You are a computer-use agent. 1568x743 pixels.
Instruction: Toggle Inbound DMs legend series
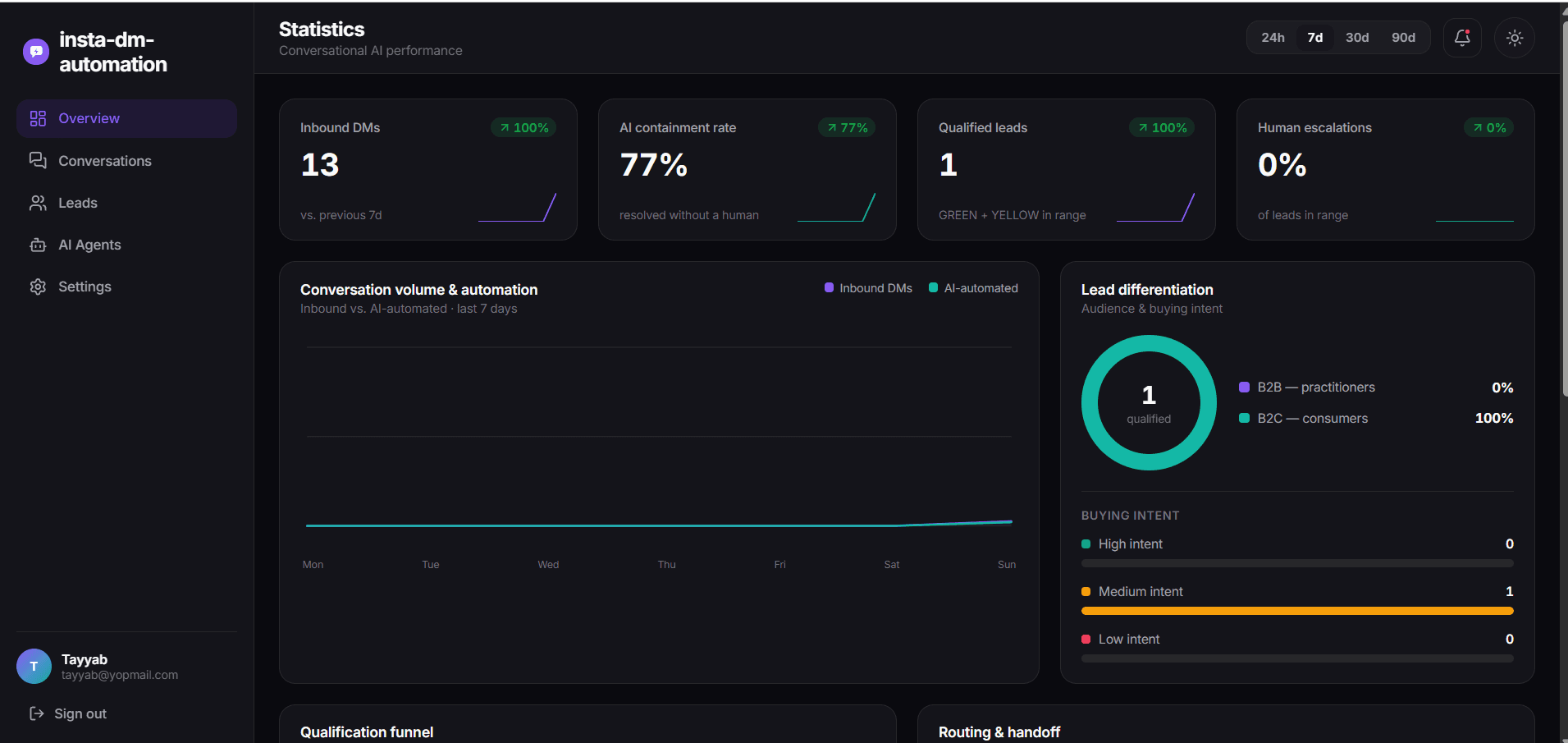[868, 288]
